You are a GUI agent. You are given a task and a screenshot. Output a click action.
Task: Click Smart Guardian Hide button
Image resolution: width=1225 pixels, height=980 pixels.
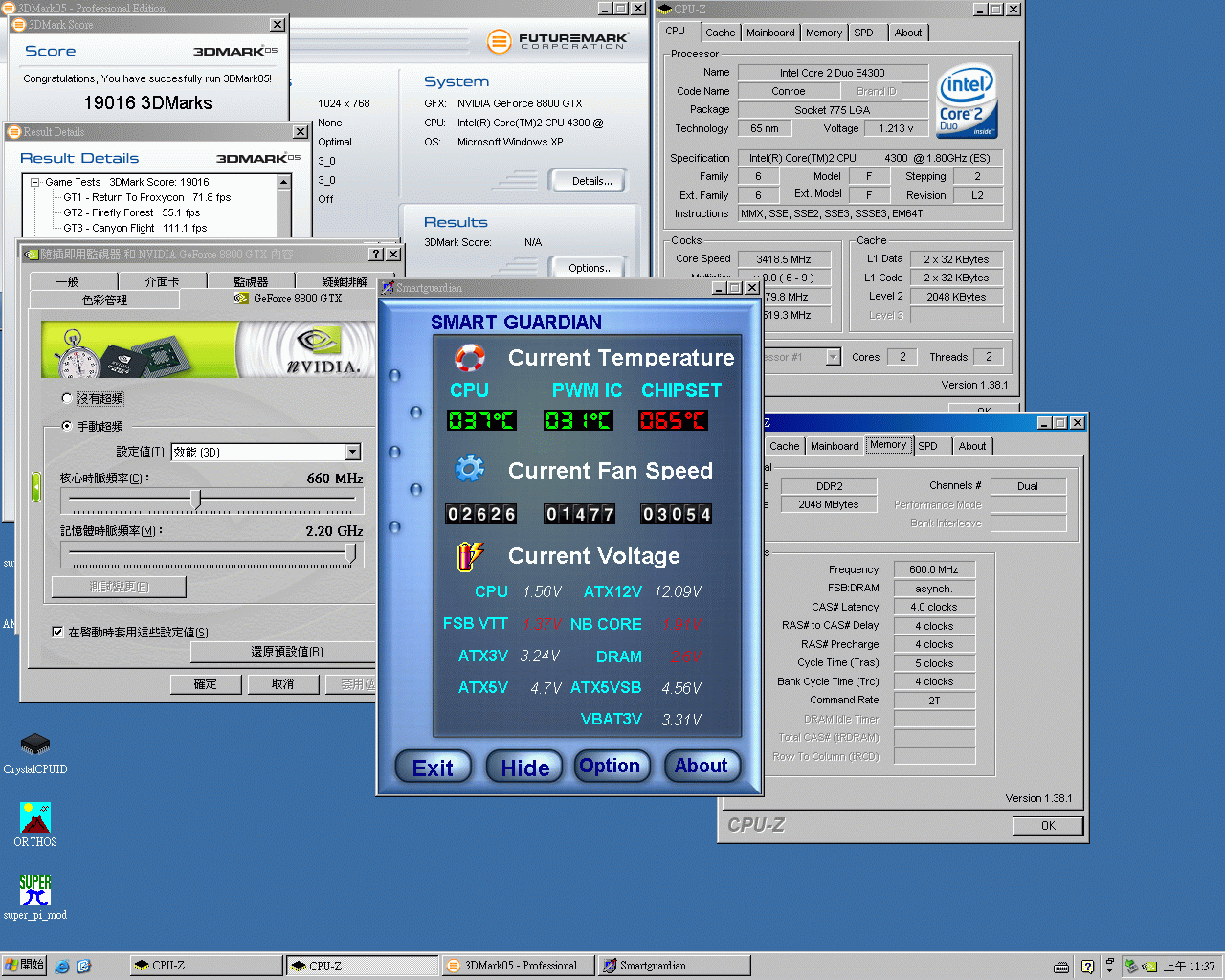click(525, 767)
